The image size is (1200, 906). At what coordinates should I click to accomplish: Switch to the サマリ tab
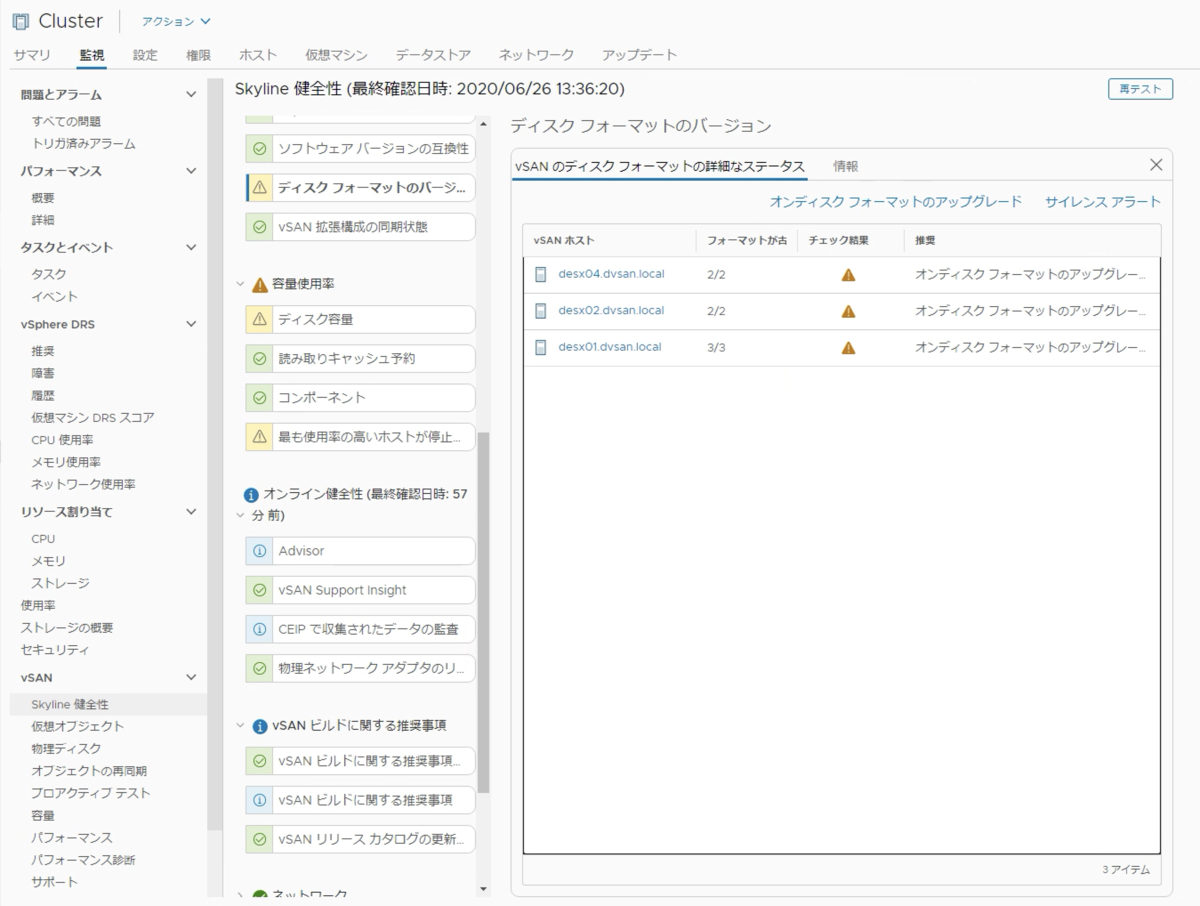tap(32, 55)
